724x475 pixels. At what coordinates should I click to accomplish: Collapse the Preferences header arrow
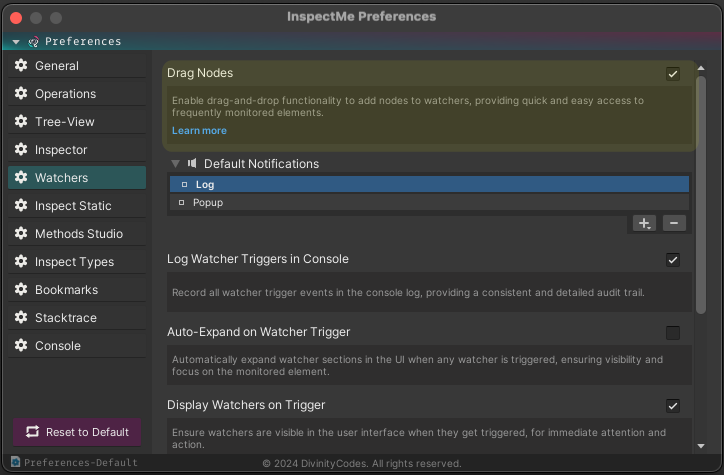(x=16, y=42)
